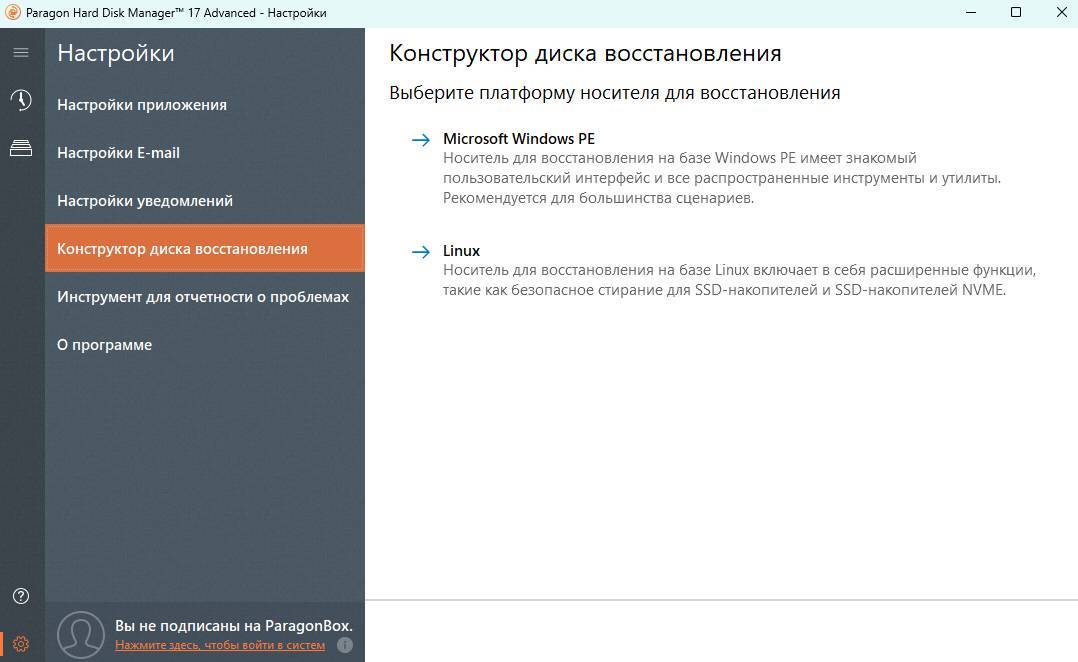Click Выберите платформу носителя для восстановления heading
The width and height of the screenshot is (1078, 662).
click(x=615, y=93)
